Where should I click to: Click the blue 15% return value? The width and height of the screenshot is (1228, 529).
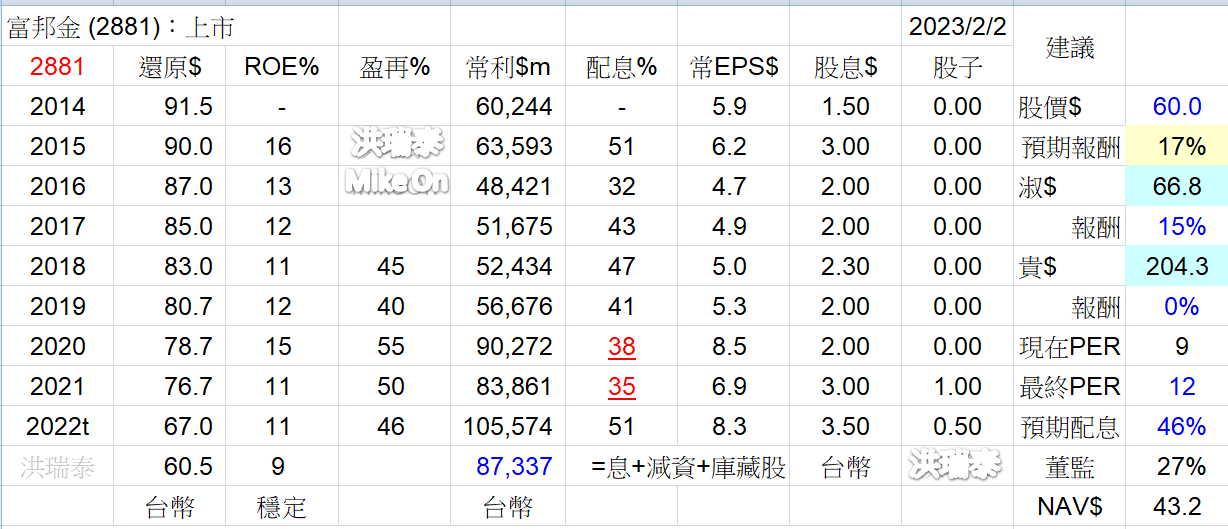coord(1182,227)
